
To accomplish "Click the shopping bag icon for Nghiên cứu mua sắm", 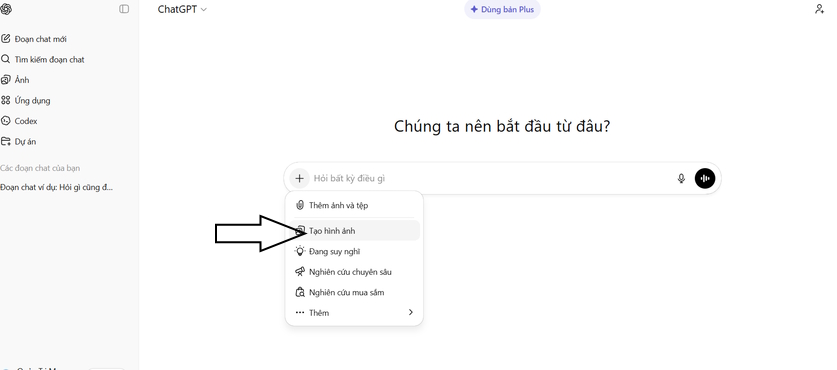I will (x=300, y=292).
